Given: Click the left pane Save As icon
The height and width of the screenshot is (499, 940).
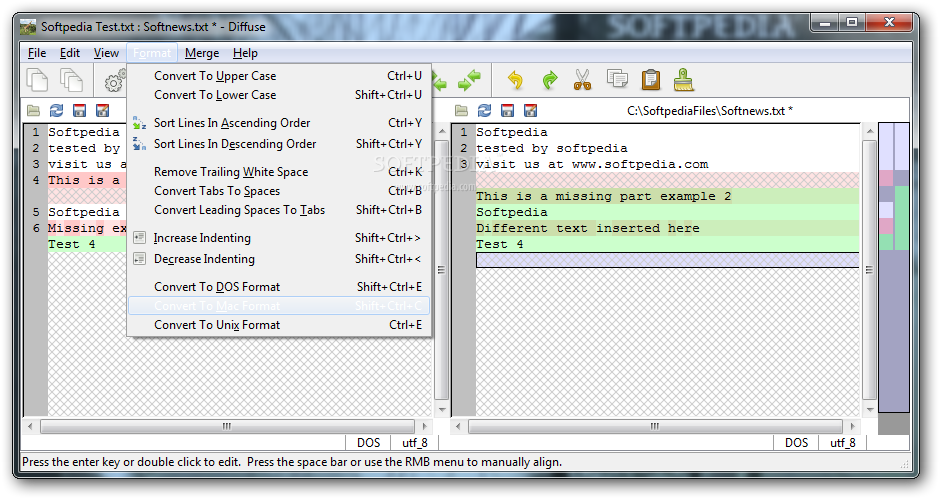Looking at the screenshot, I should (103, 110).
